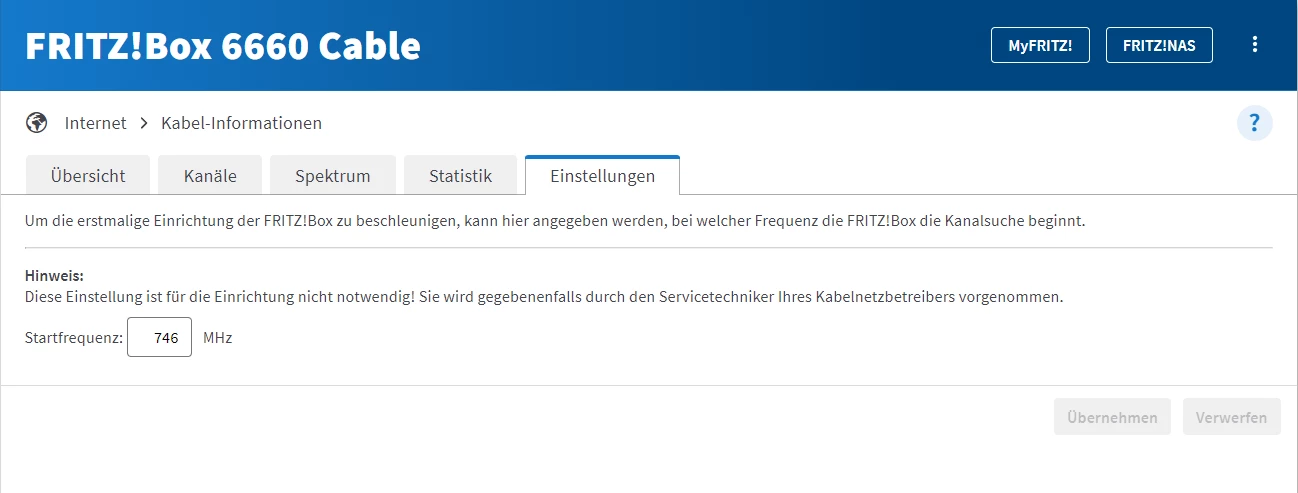The height and width of the screenshot is (493, 1298).
Task: Open the MyFRITZ! page
Action: (x=1040, y=45)
